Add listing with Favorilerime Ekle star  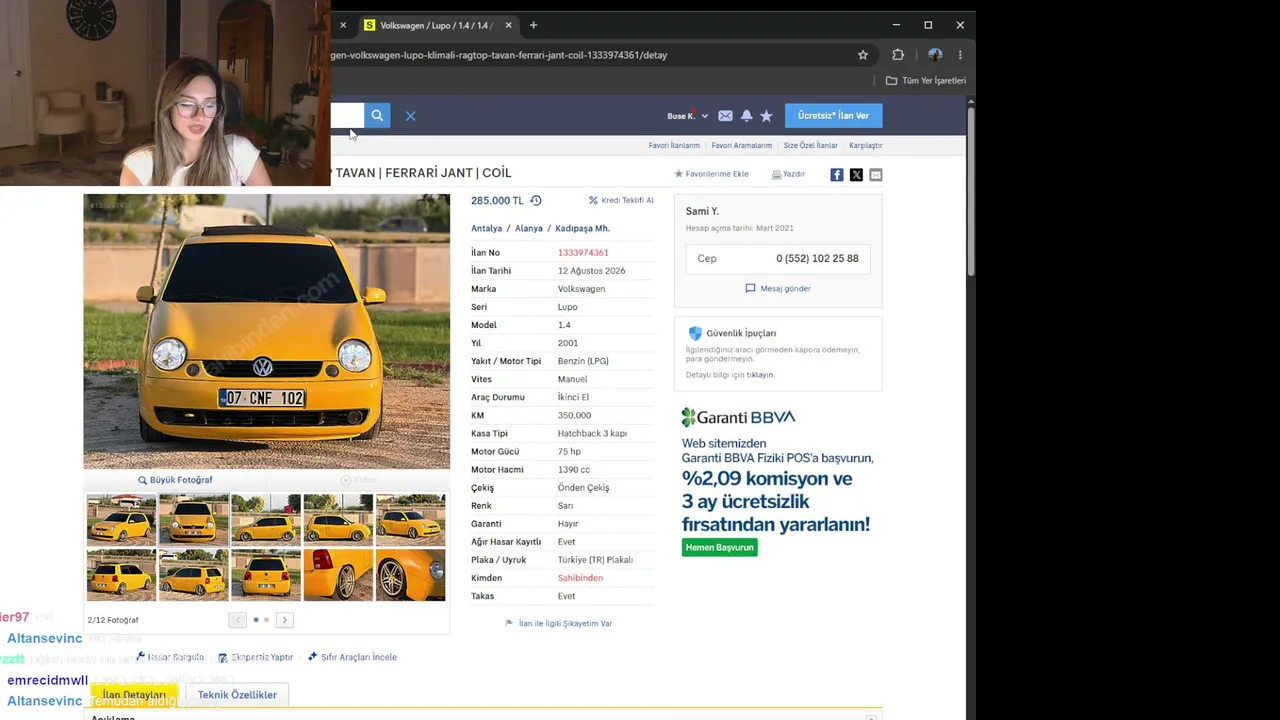[x=711, y=174]
